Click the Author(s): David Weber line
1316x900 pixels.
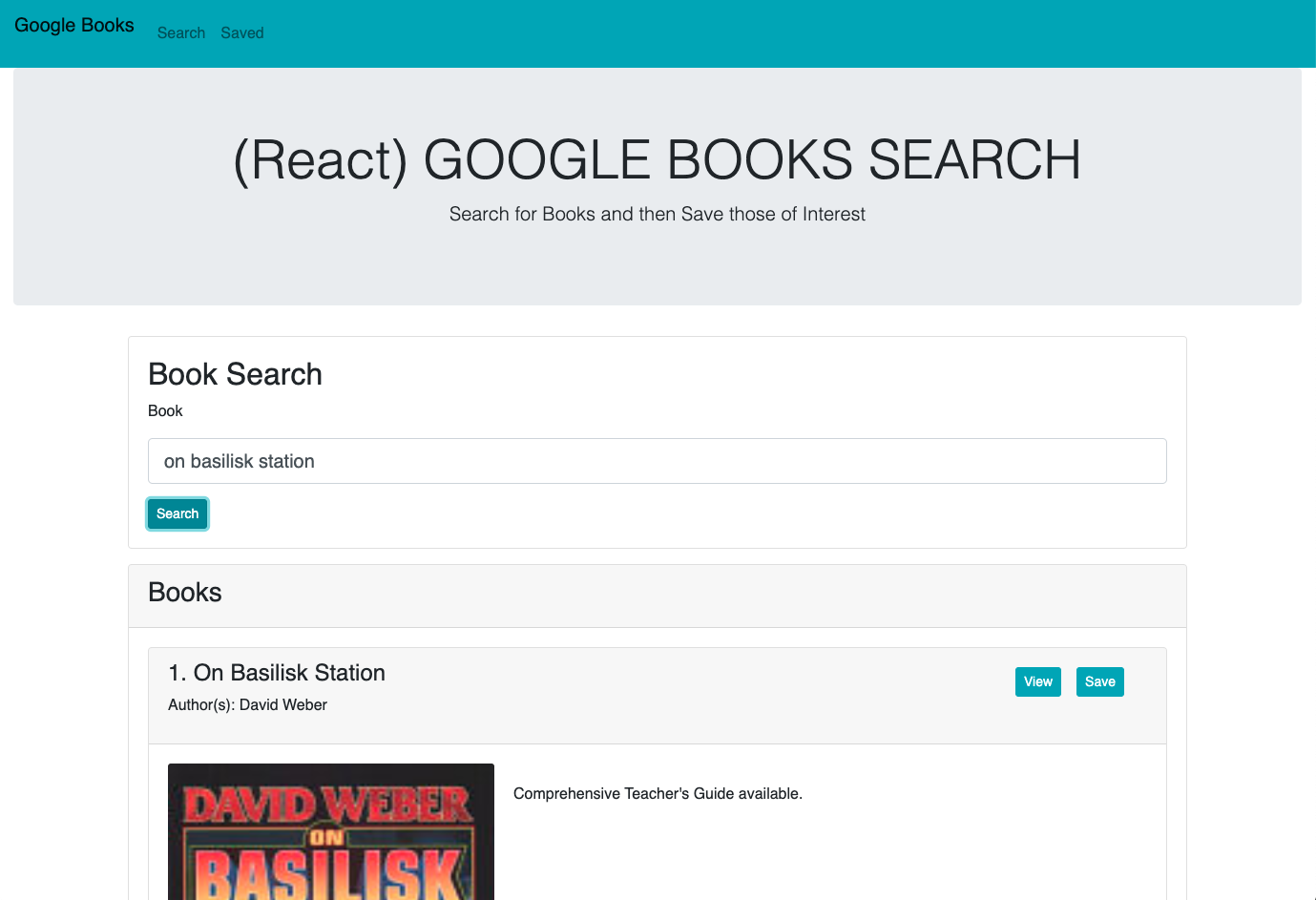(247, 705)
